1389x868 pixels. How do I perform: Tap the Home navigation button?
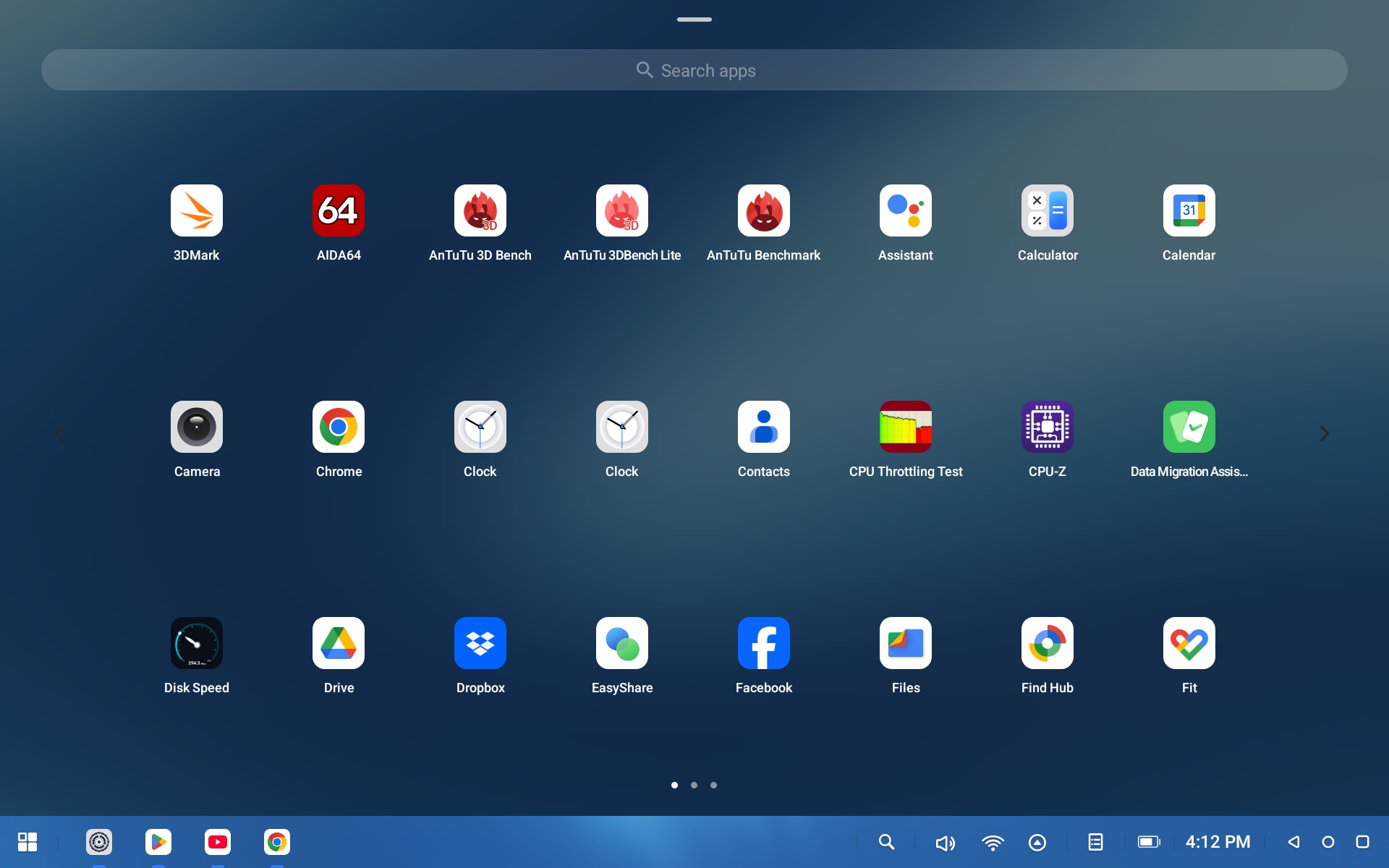(x=1328, y=842)
